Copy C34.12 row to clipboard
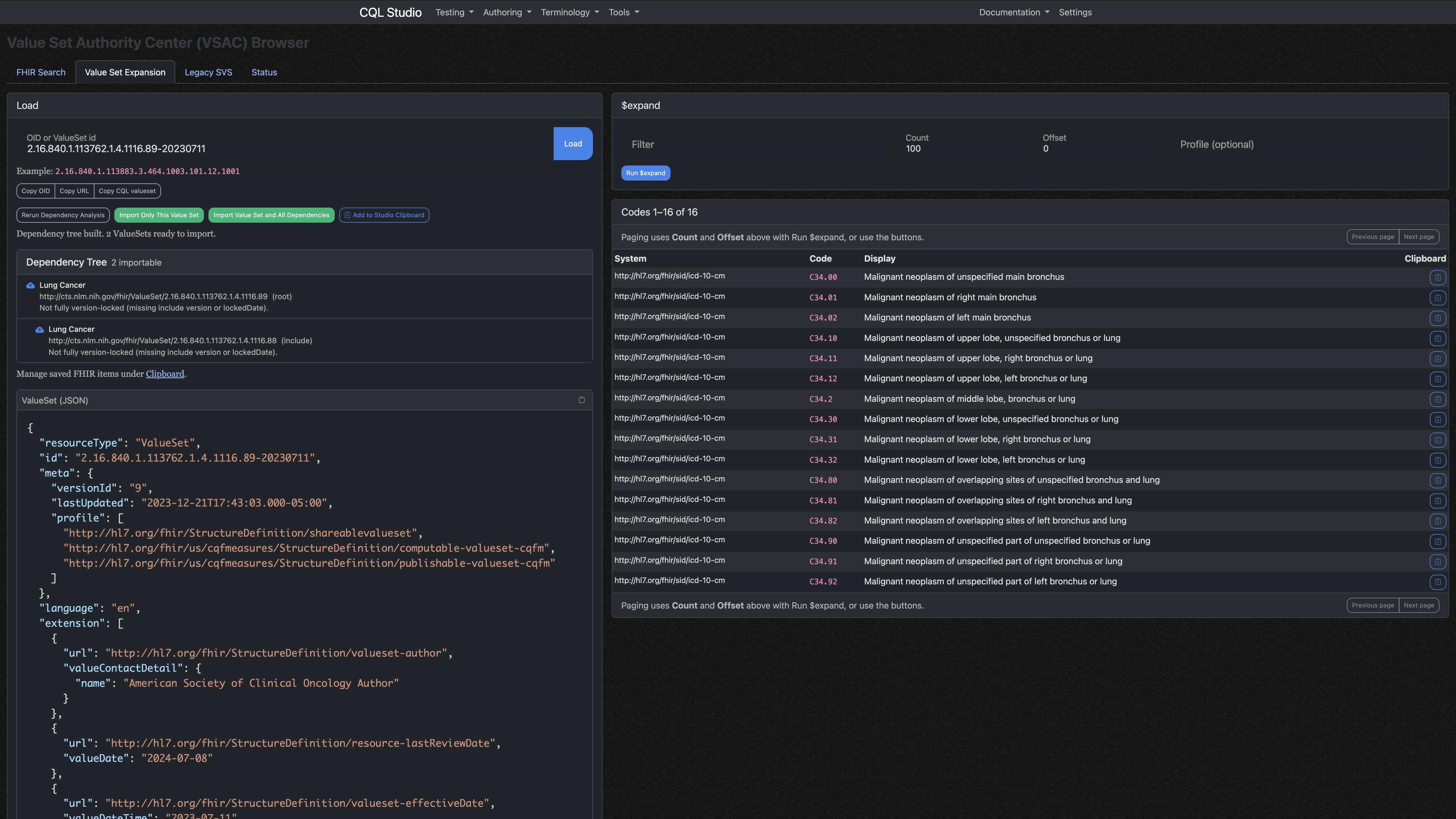Viewport: 1456px width, 819px height. point(1437,379)
